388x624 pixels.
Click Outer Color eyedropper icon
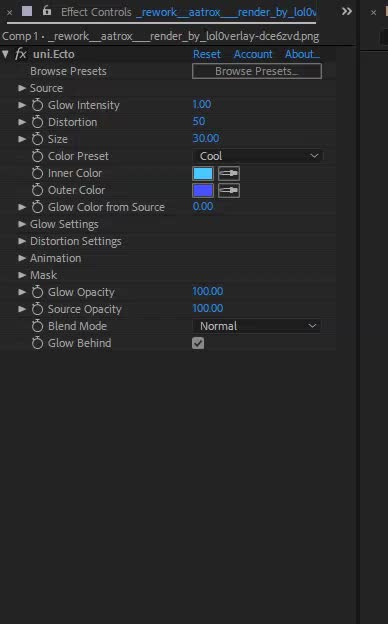[x=229, y=191]
